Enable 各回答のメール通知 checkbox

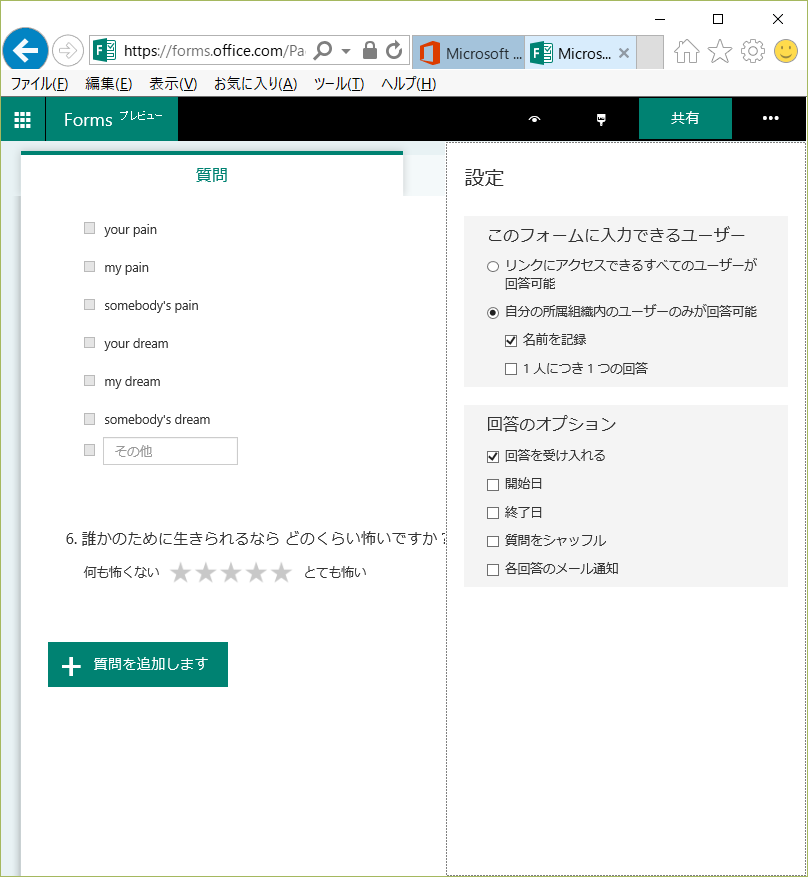[493, 570]
